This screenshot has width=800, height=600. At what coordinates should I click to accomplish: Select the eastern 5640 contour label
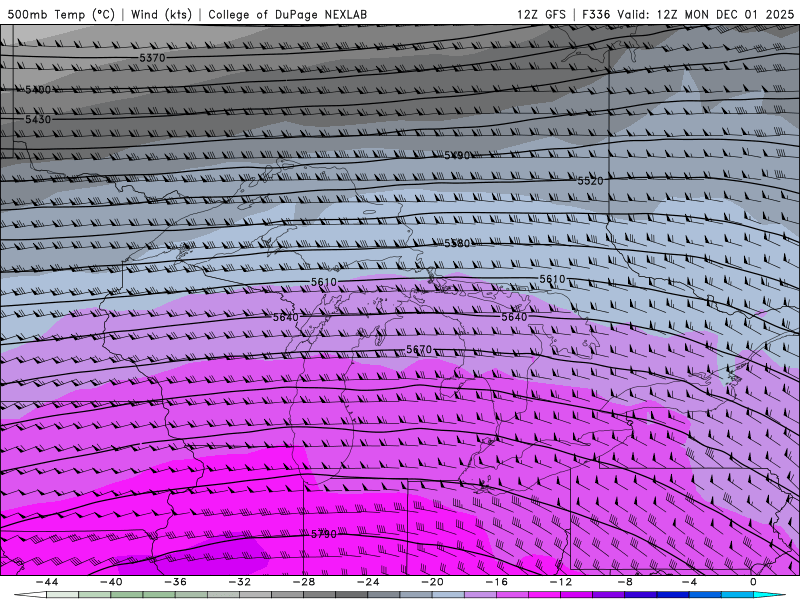click(514, 317)
